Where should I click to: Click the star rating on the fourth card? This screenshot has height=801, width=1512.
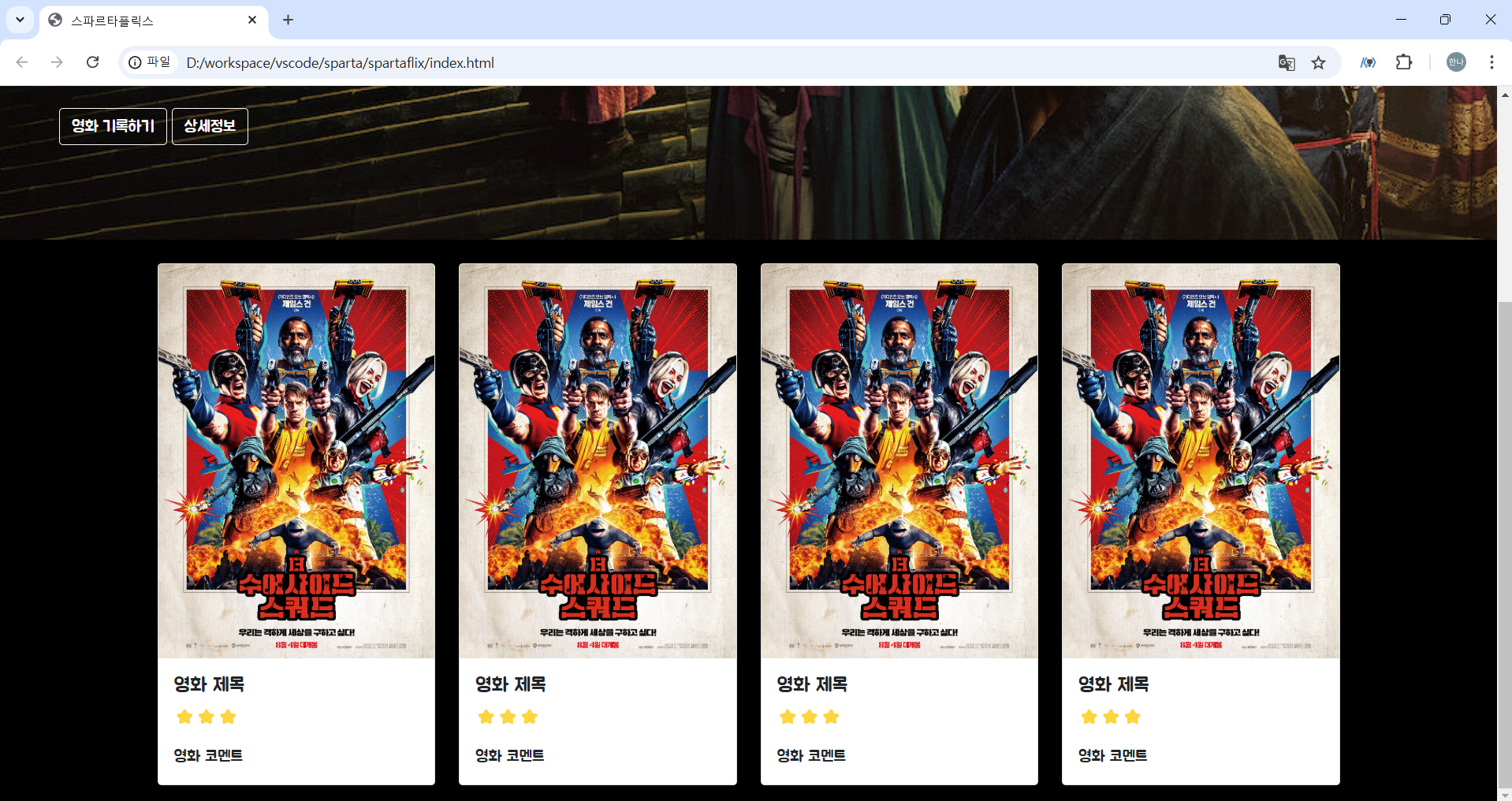(1111, 717)
